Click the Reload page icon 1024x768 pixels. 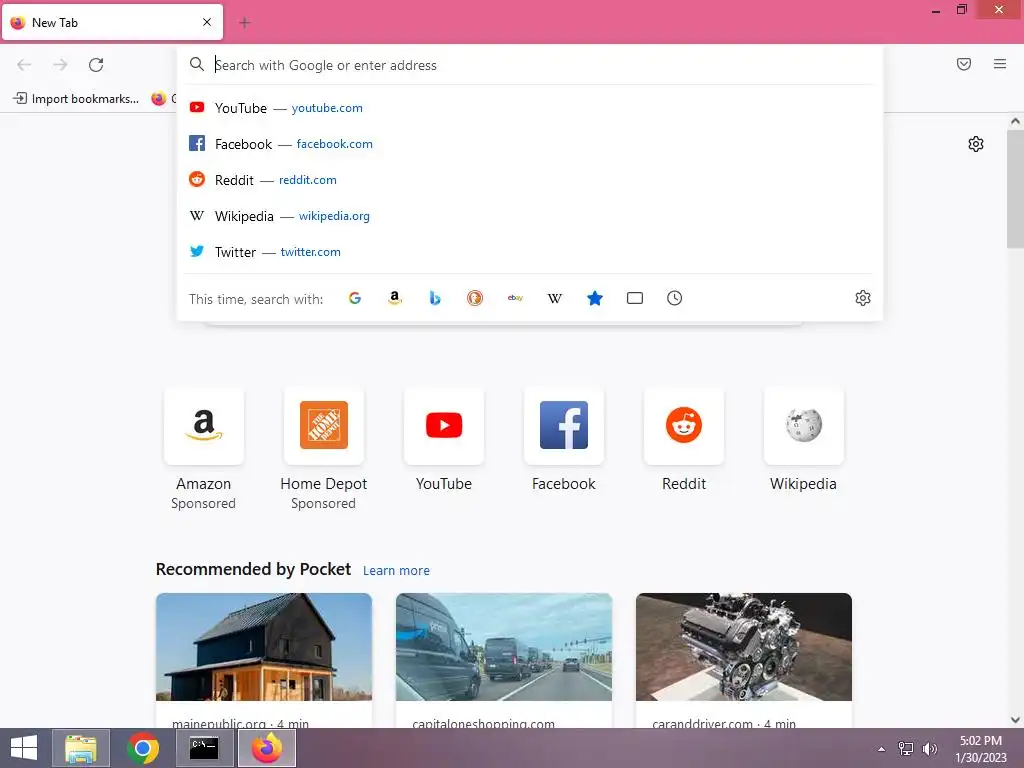[96, 65]
